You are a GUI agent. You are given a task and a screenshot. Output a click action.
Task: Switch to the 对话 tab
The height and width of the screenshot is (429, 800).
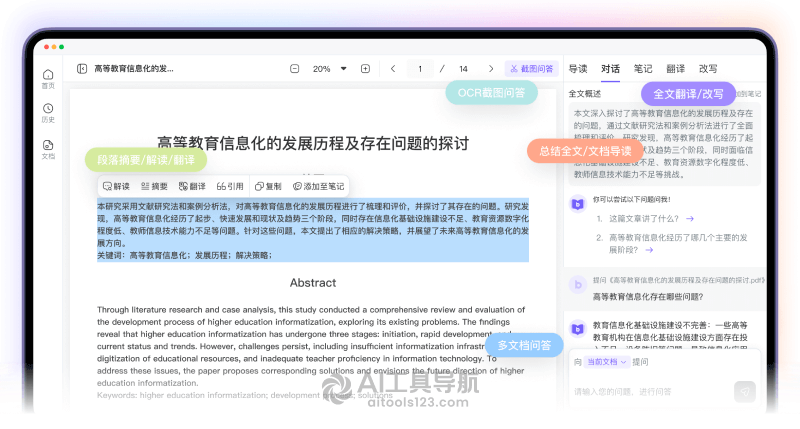(x=610, y=68)
